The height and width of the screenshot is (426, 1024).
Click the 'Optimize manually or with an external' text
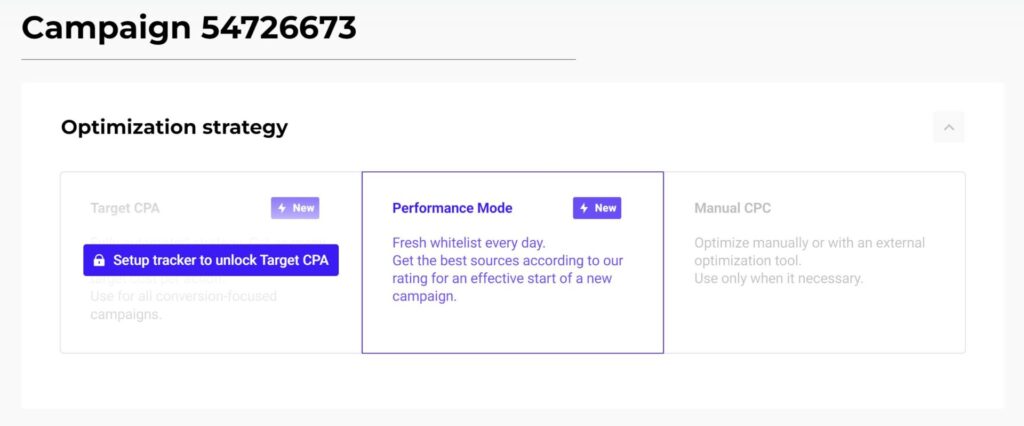click(810, 243)
